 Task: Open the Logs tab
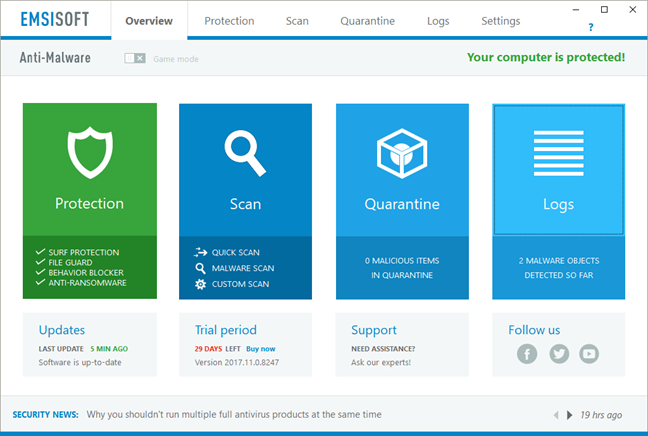click(x=438, y=21)
